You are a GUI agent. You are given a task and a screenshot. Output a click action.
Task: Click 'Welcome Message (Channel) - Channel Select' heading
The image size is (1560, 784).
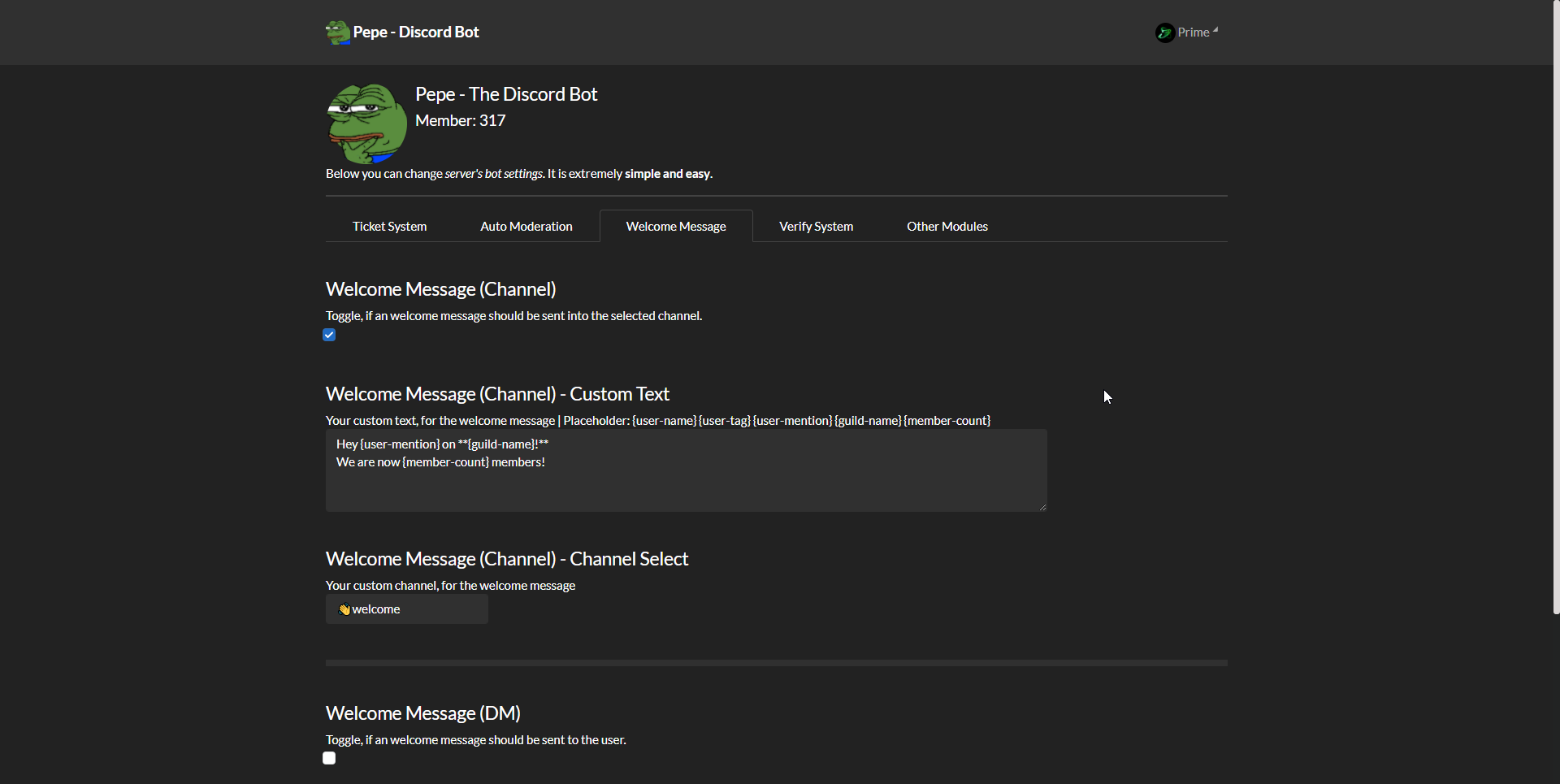point(507,559)
